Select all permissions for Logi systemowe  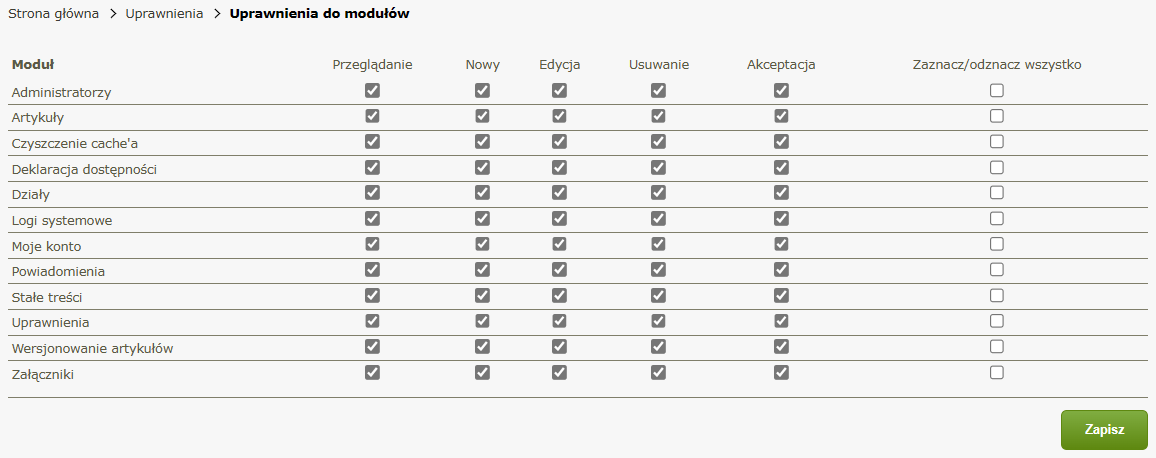coord(996,218)
